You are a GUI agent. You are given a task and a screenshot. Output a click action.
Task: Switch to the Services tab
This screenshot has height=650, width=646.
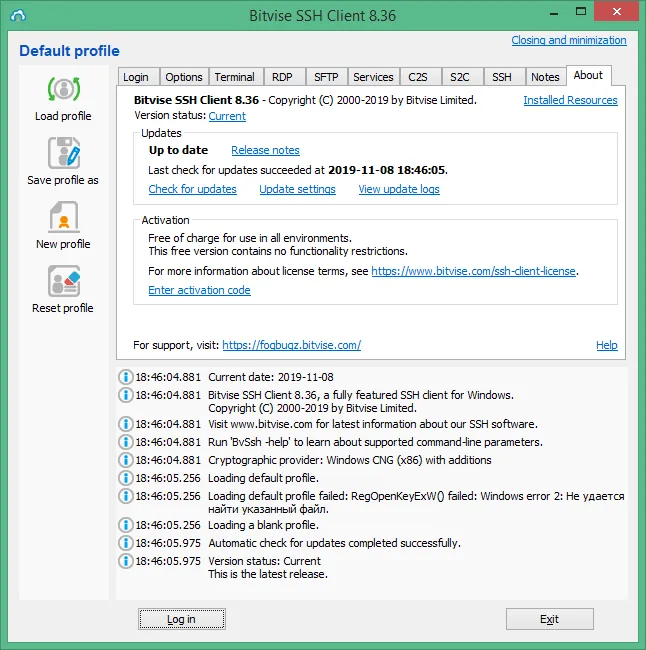(x=374, y=77)
